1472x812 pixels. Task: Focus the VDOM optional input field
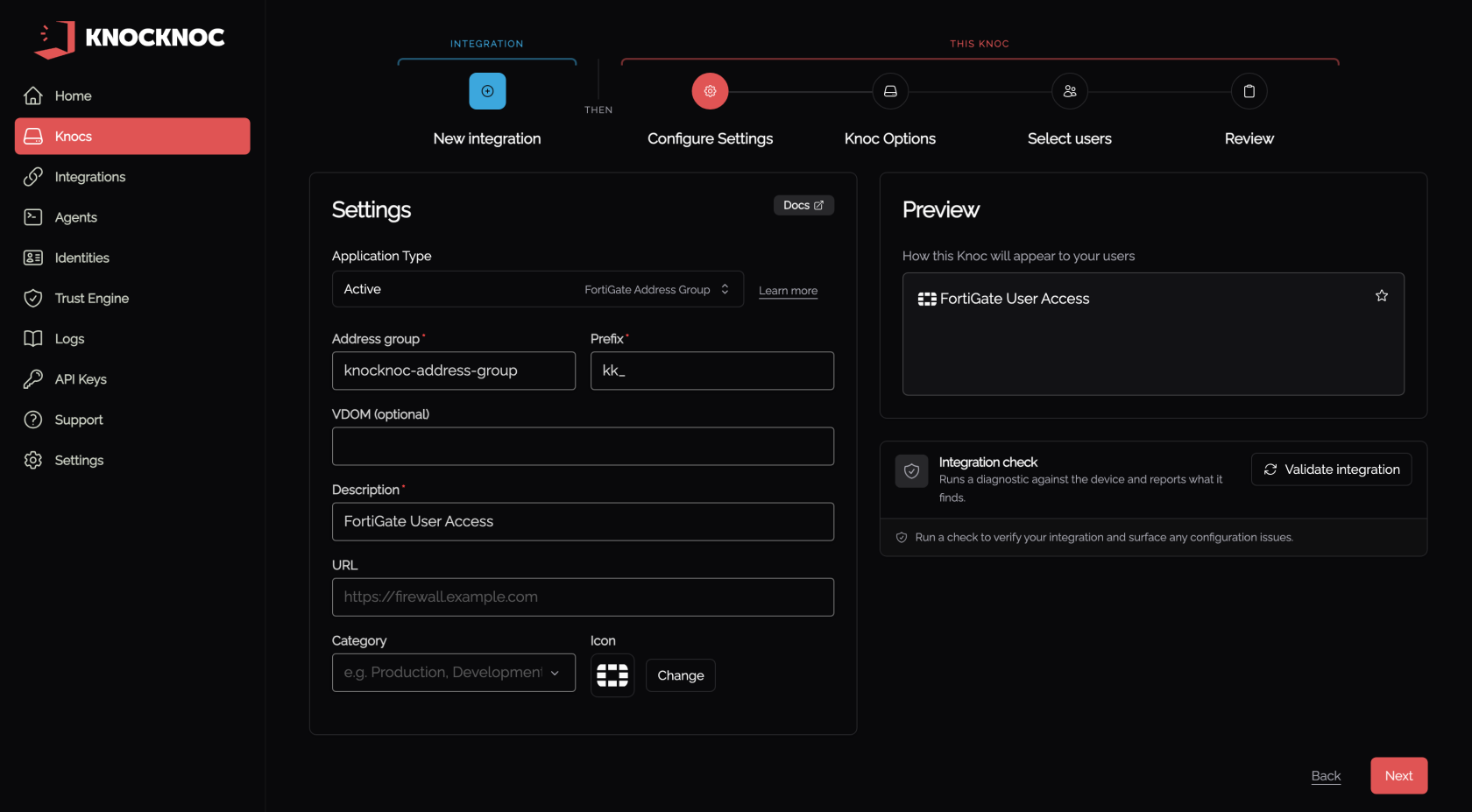point(583,446)
